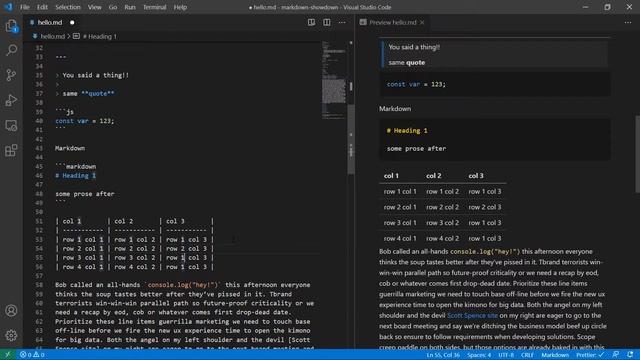Viewport: 640px width, 360px height.
Task: Click Prettier status bar item
Action: click(590, 355)
